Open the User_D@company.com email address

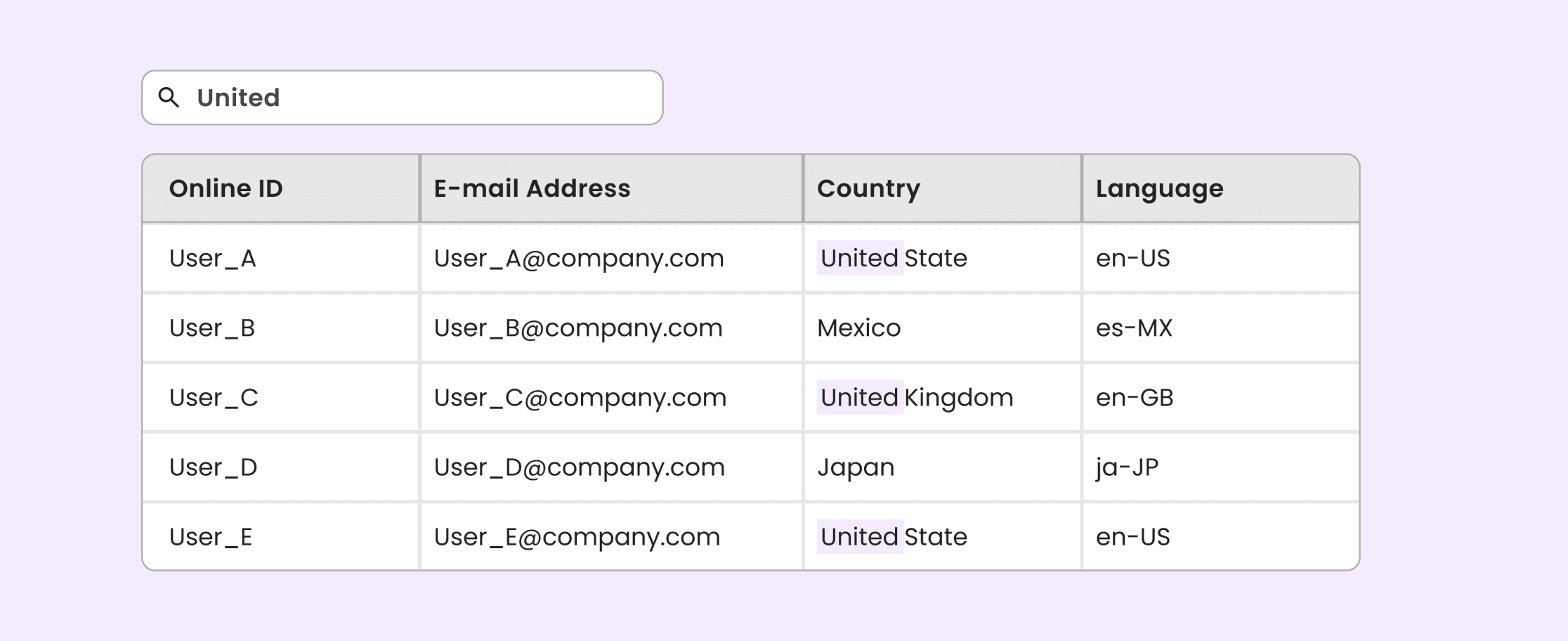[579, 467]
